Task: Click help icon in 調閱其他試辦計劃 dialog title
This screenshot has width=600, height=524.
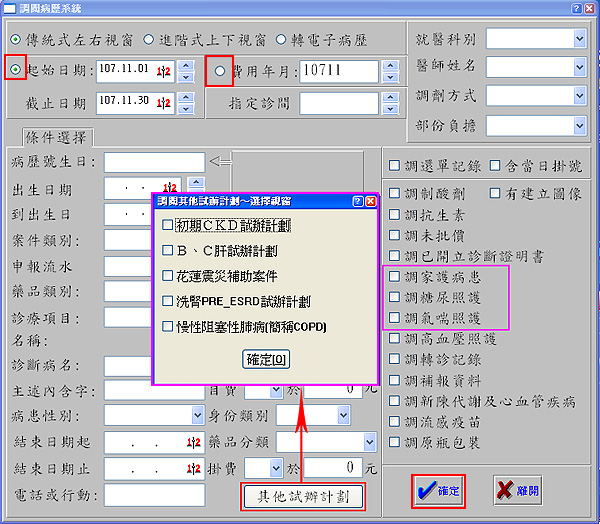Action: pyautogui.click(x=358, y=201)
